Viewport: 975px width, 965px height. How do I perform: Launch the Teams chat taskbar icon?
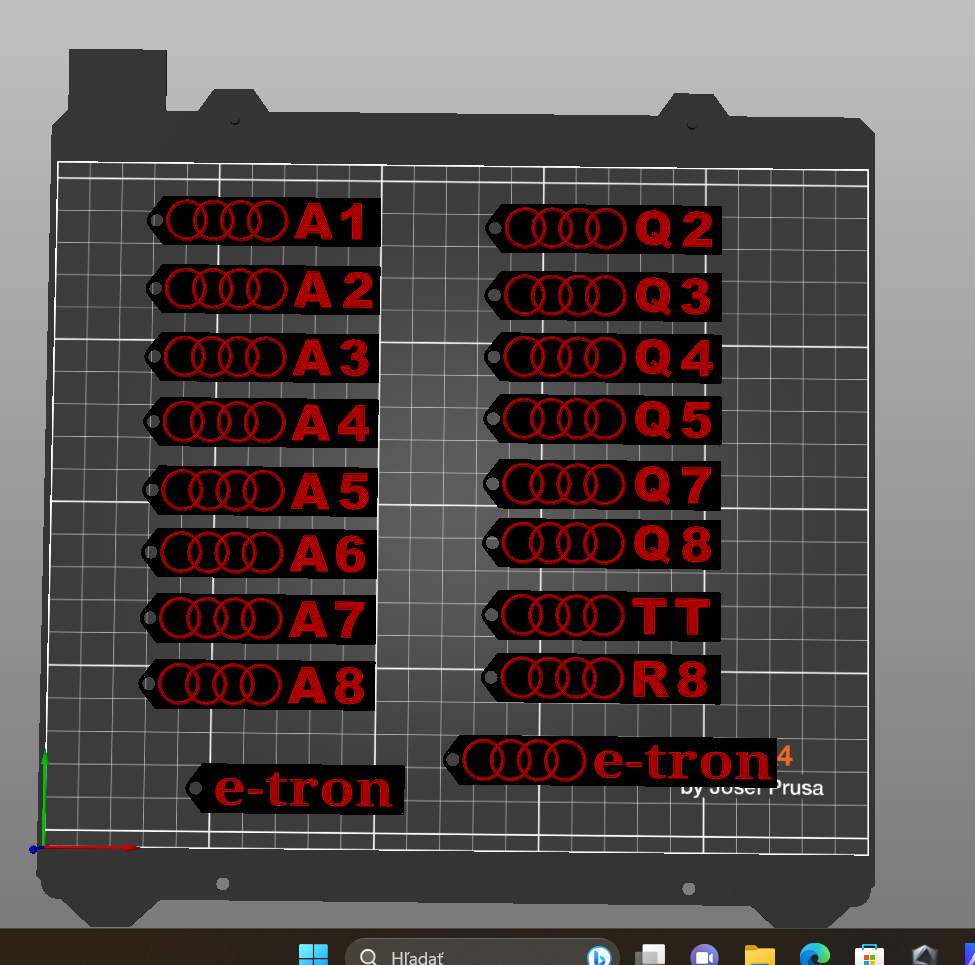[x=705, y=956]
